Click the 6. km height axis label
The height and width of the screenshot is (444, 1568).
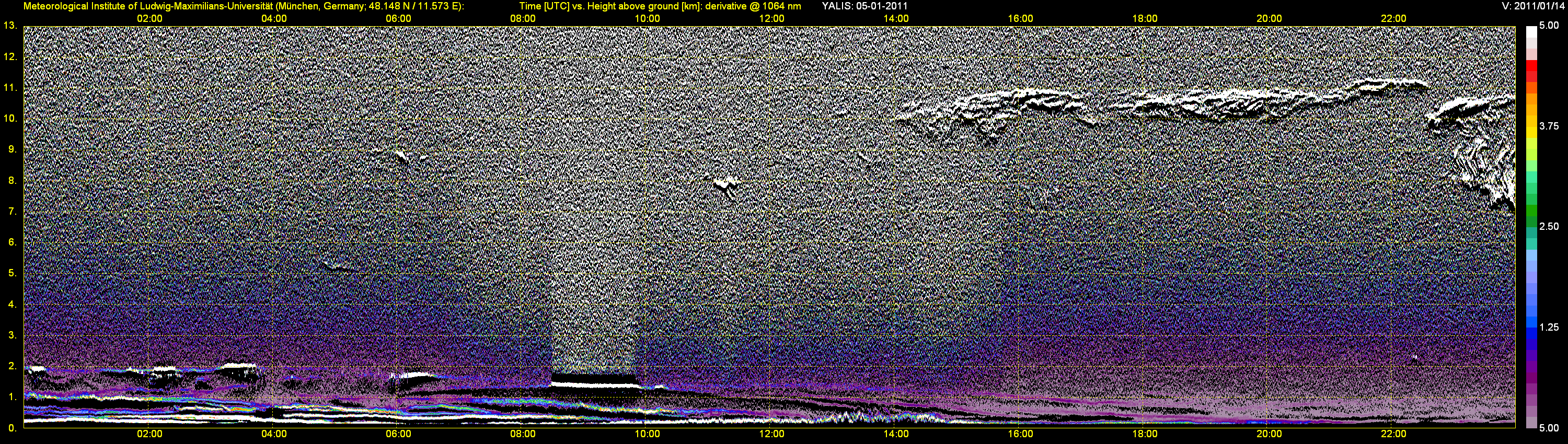coord(13,242)
